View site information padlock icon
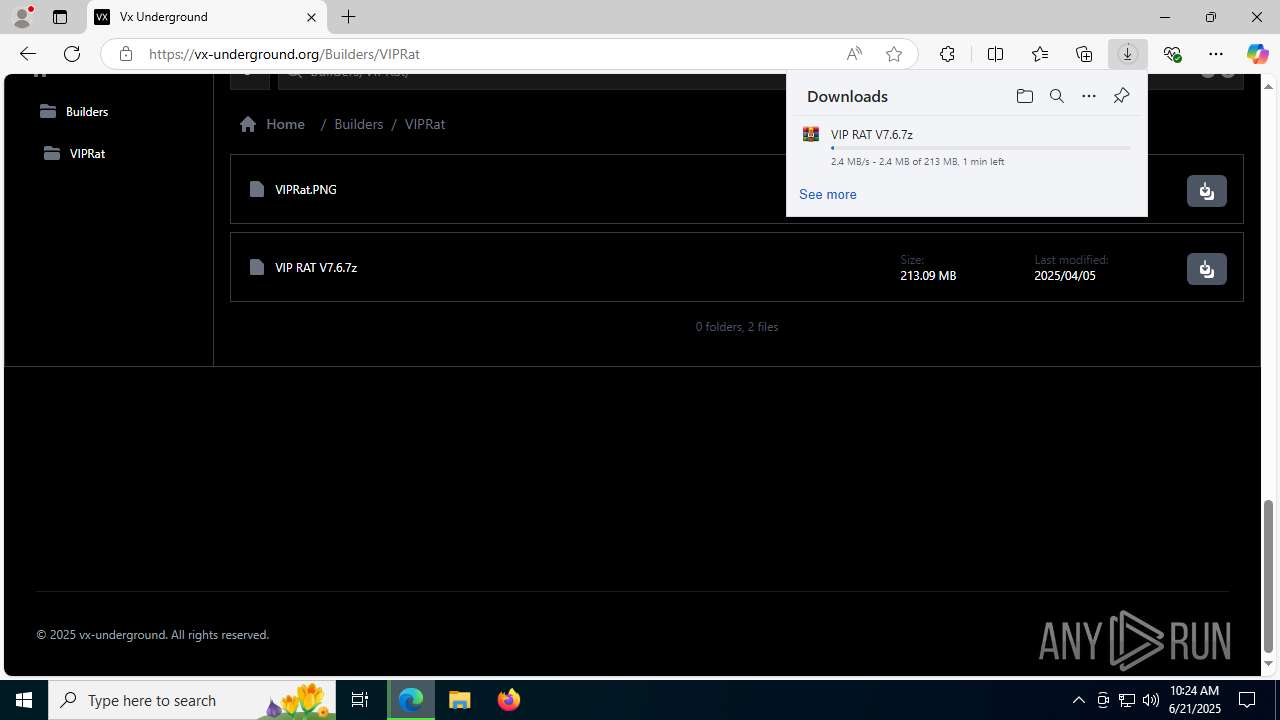This screenshot has height=720, width=1280. click(x=126, y=54)
